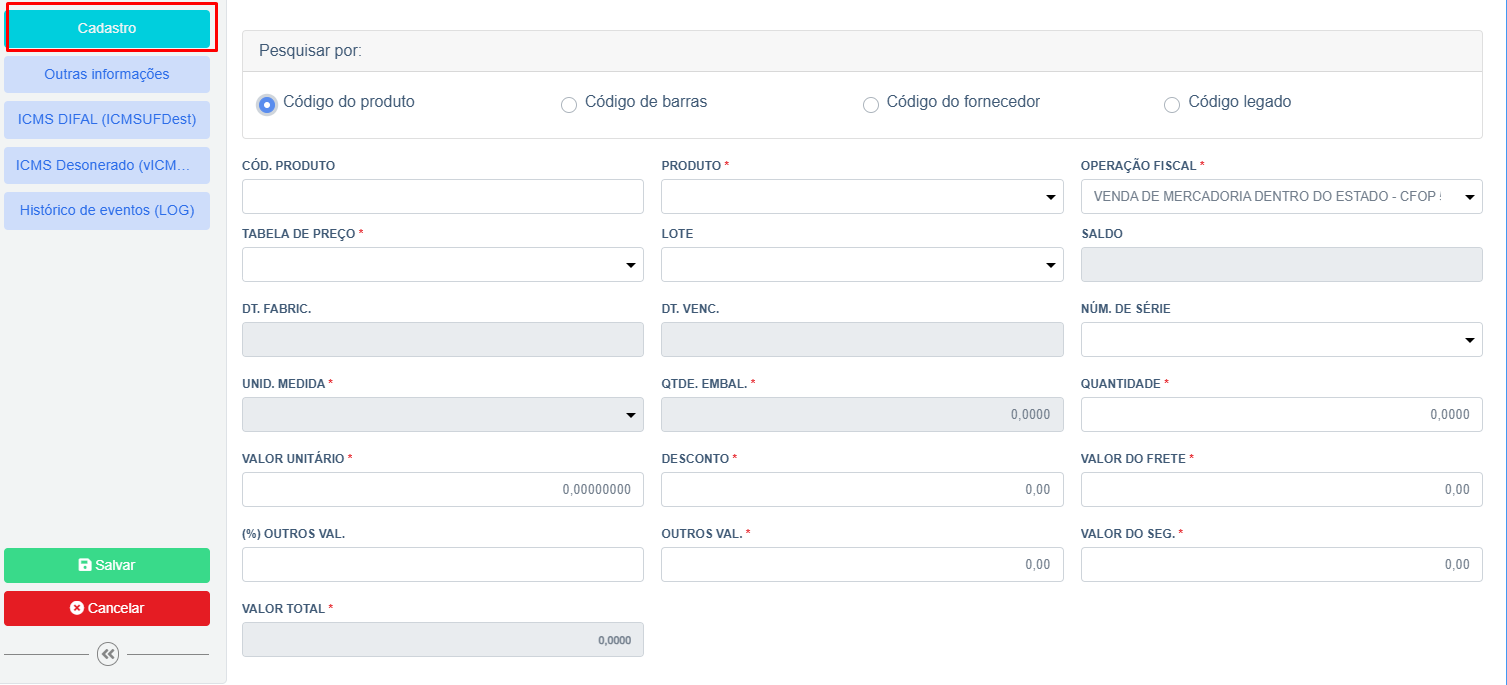Screen dimensions: 1507x685
Task: Click into the Cód. Produto input field
Action: [442, 196]
